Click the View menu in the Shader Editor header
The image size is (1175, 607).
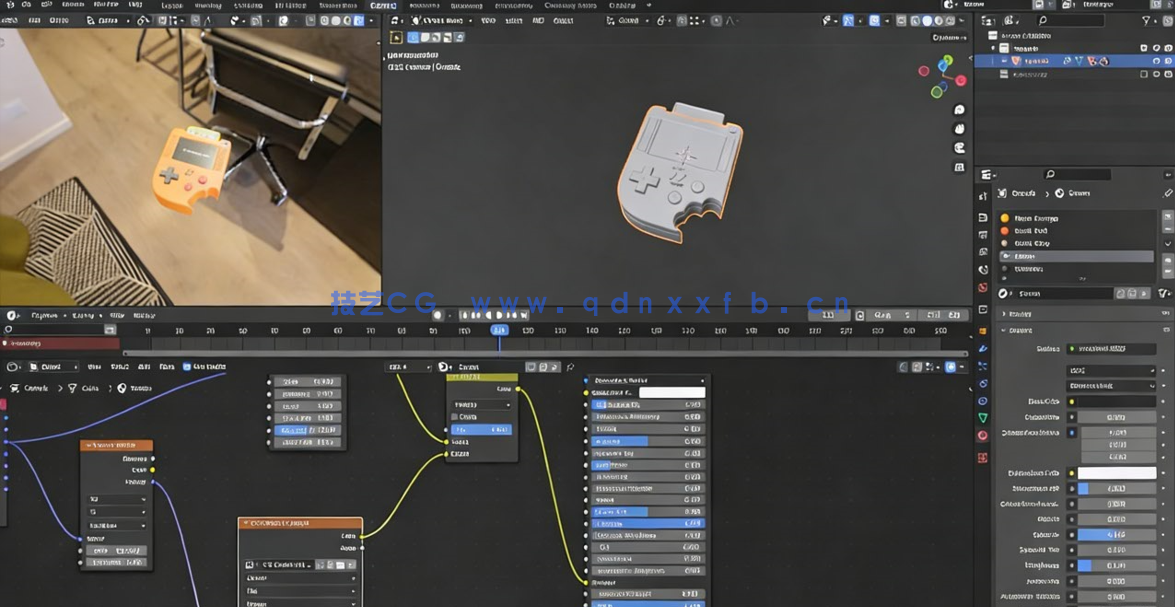[x=93, y=366]
